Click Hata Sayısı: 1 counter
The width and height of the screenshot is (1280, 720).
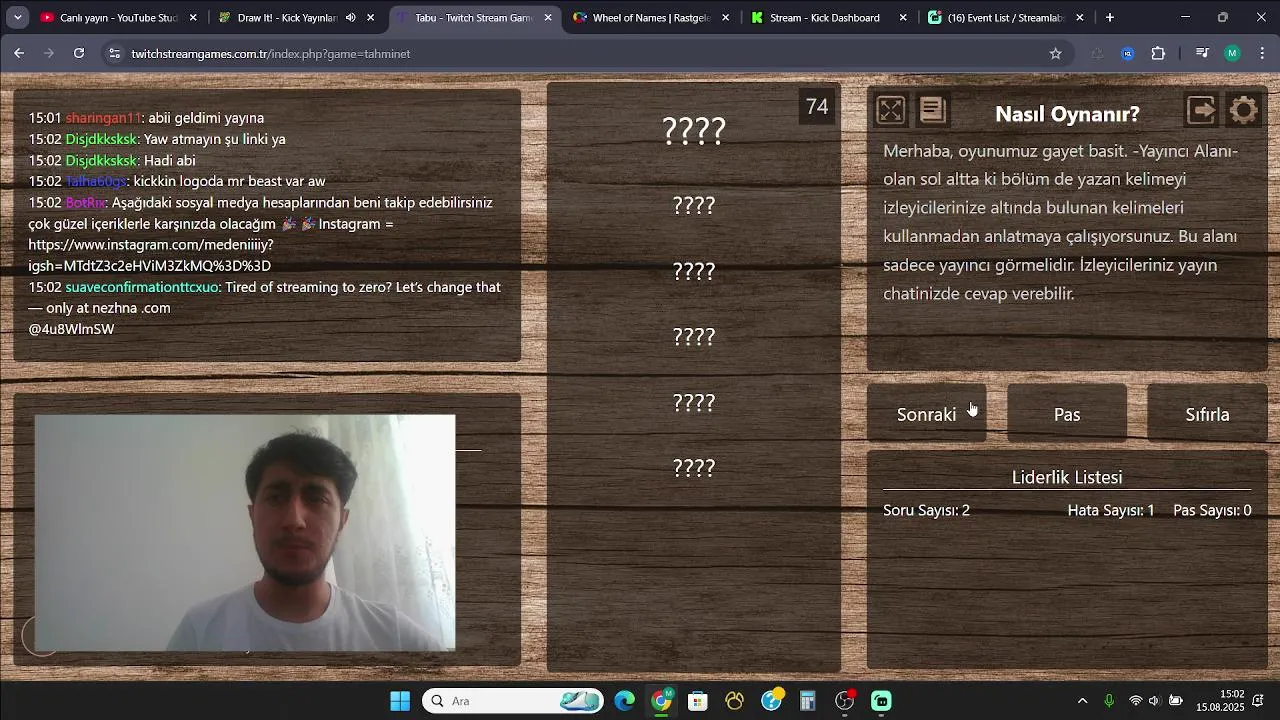(x=1110, y=510)
